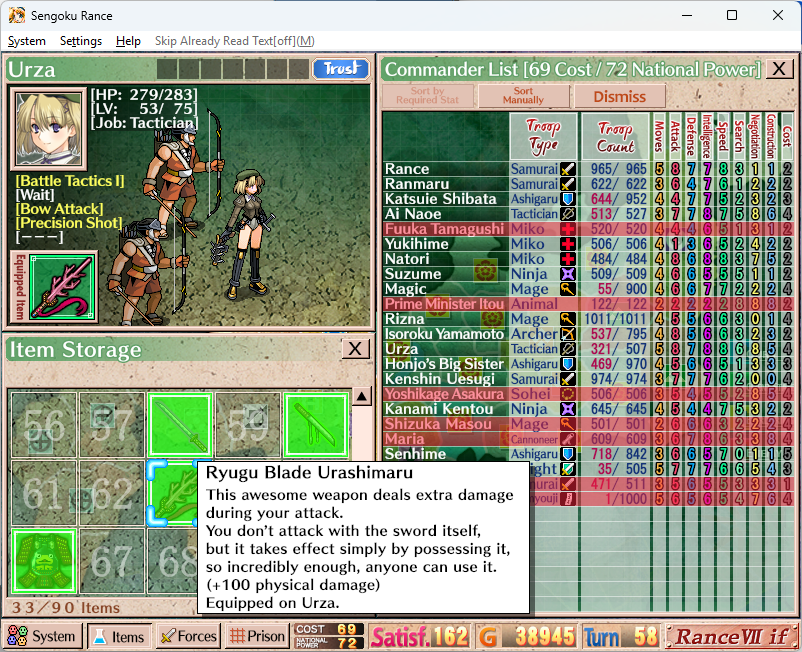Click Suzume's Ninja shuriken icon
The height and width of the screenshot is (652, 802).
(568, 274)
